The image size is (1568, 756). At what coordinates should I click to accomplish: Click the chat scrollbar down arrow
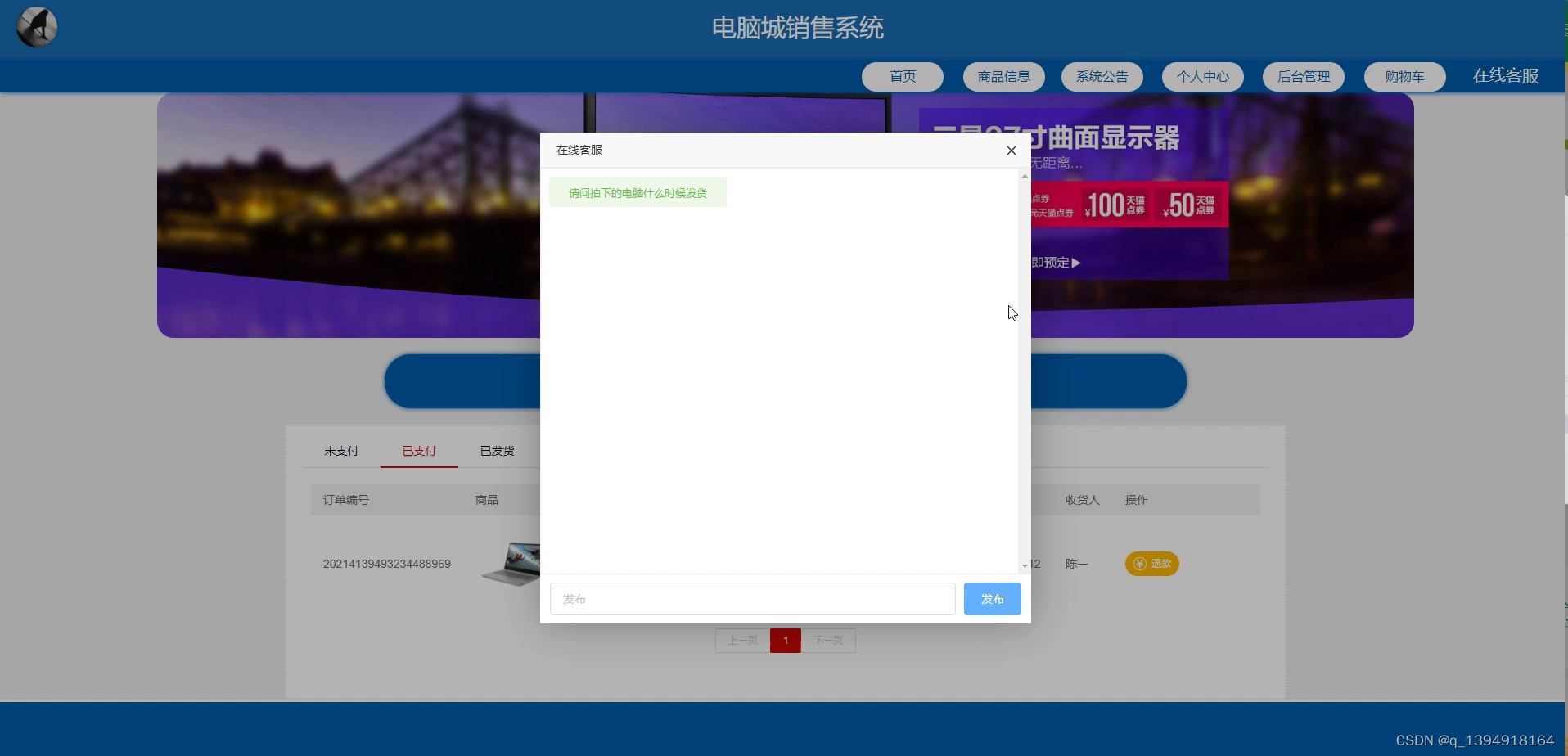[1025, 566]
